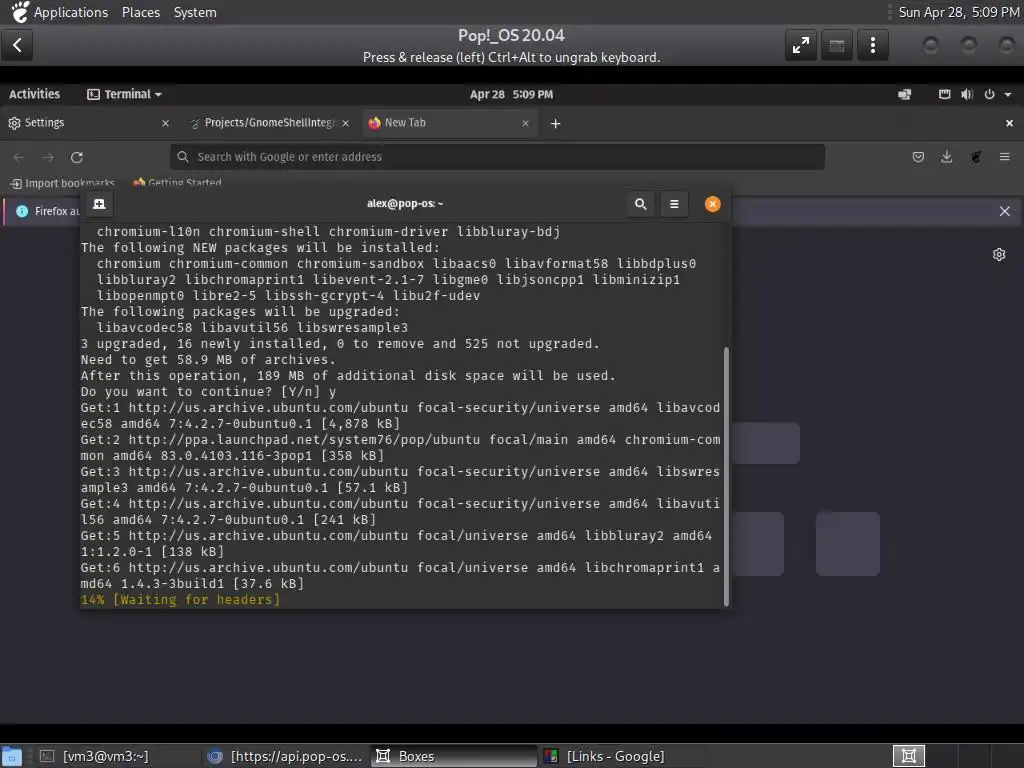Click the host clock Sun Apr 28
Image resolution: width=1024 pixels, height=768 pixels.
958,12
